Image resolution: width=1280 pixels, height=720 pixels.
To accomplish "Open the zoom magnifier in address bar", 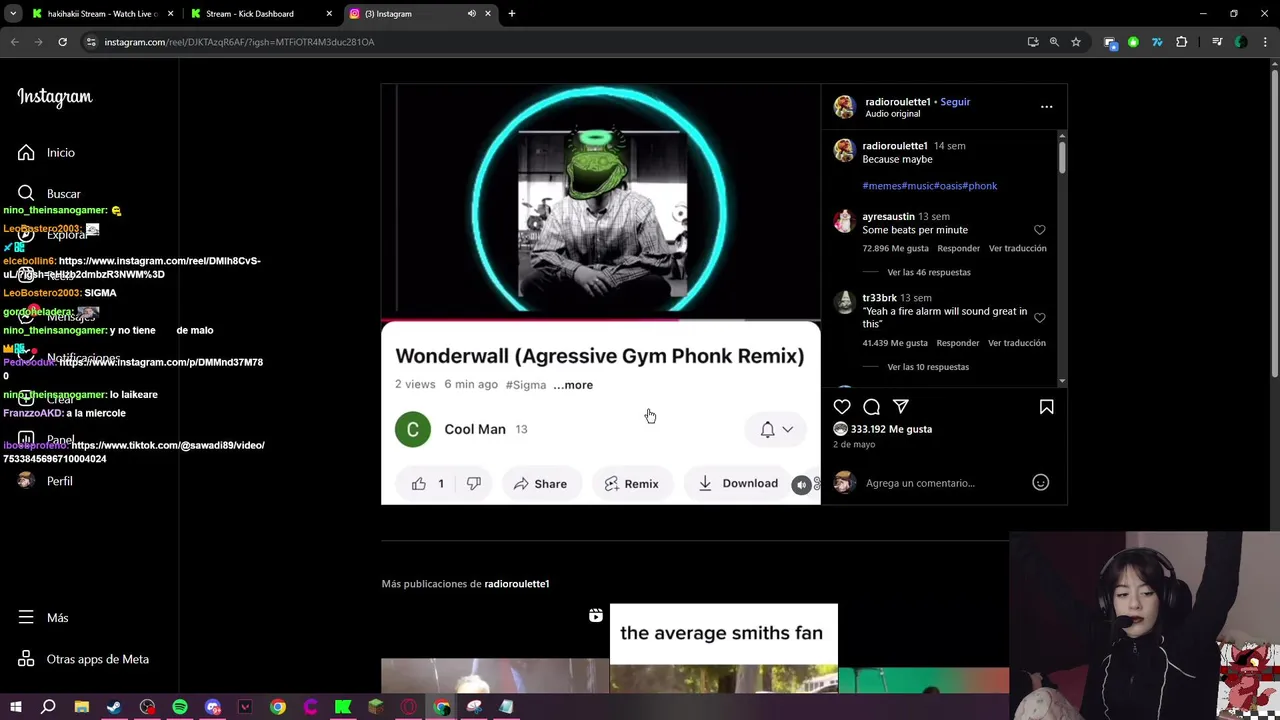I will [x=1054, y=42].
